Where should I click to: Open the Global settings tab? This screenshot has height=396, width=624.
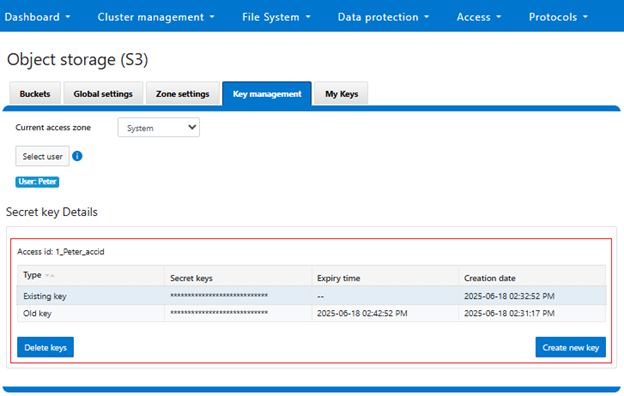click(x=103, y=94)
